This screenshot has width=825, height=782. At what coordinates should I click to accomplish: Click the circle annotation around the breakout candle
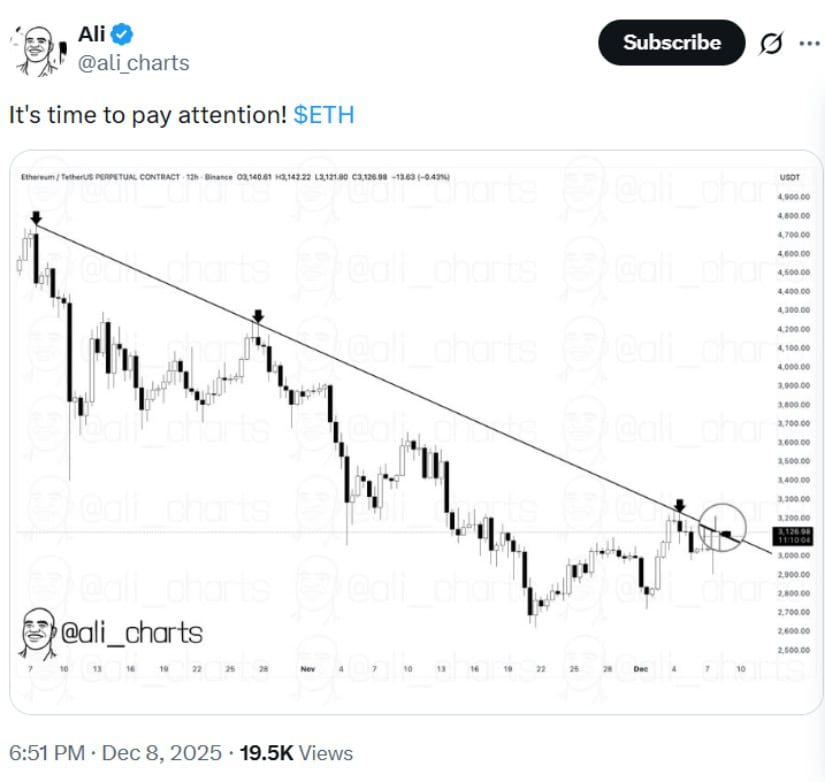[722, 530]
